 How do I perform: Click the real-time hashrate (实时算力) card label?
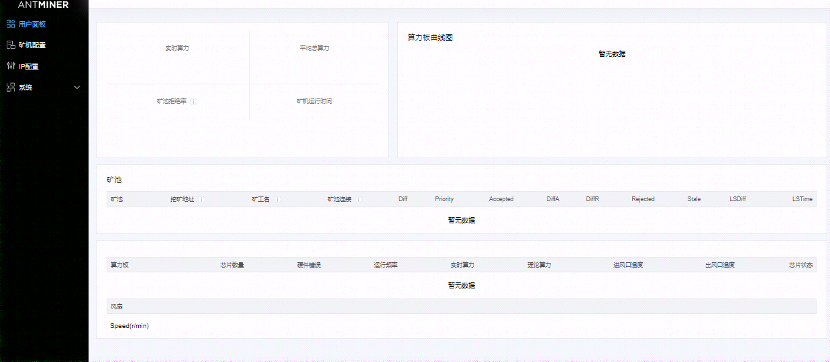(x=177, y=48)
